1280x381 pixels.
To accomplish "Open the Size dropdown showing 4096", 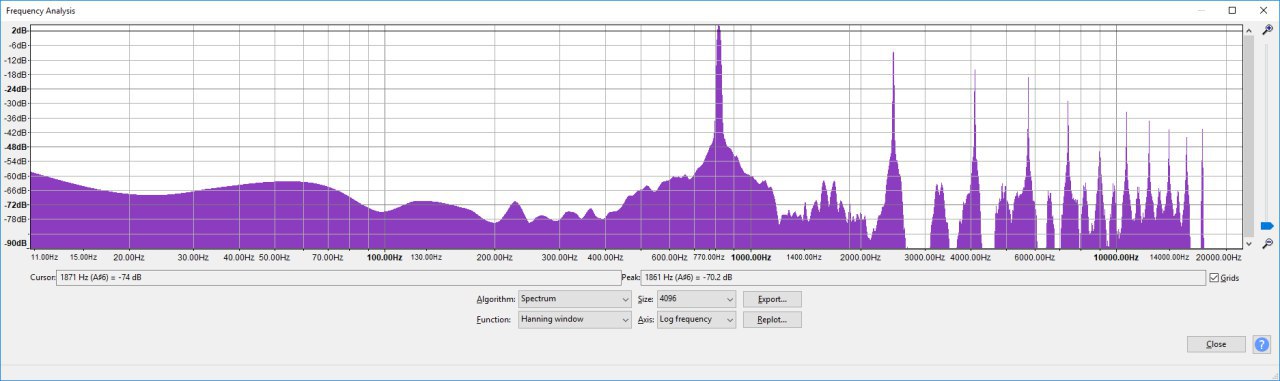I will [696, 299].
